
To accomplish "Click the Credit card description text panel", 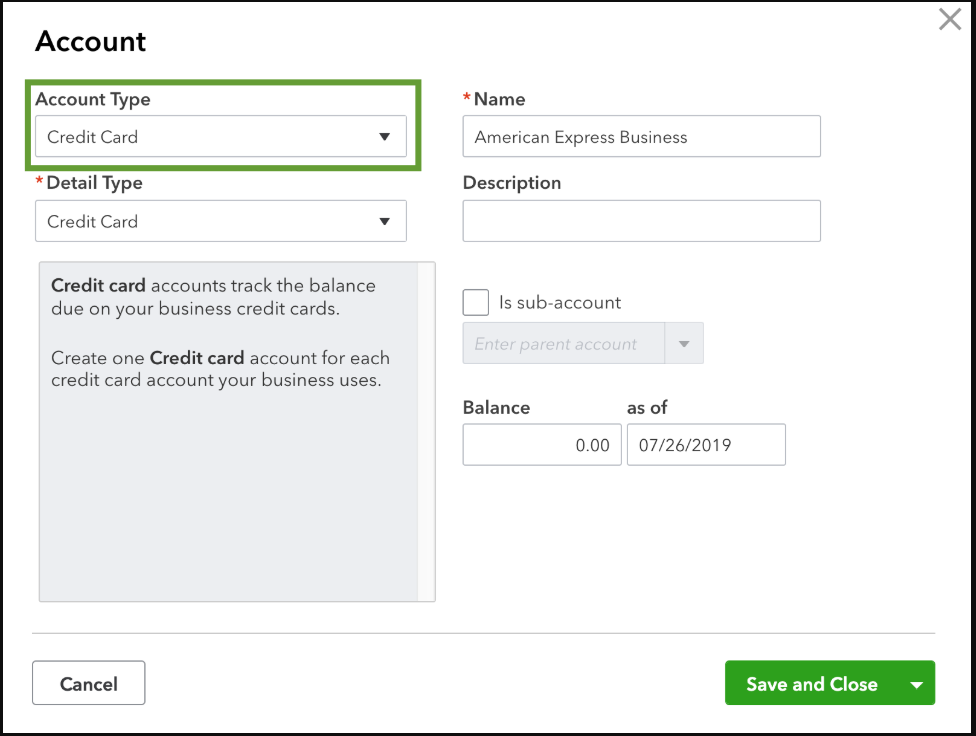I will pyautogui.click(x=227, y=431).
